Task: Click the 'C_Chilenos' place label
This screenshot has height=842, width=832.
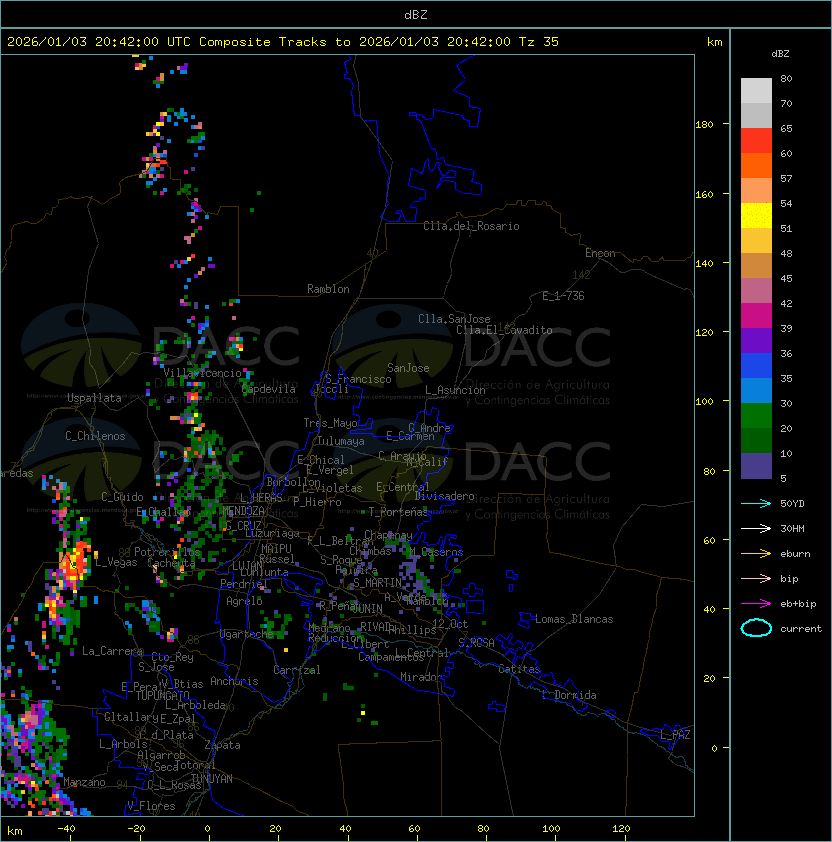Action: click(95, 436)
